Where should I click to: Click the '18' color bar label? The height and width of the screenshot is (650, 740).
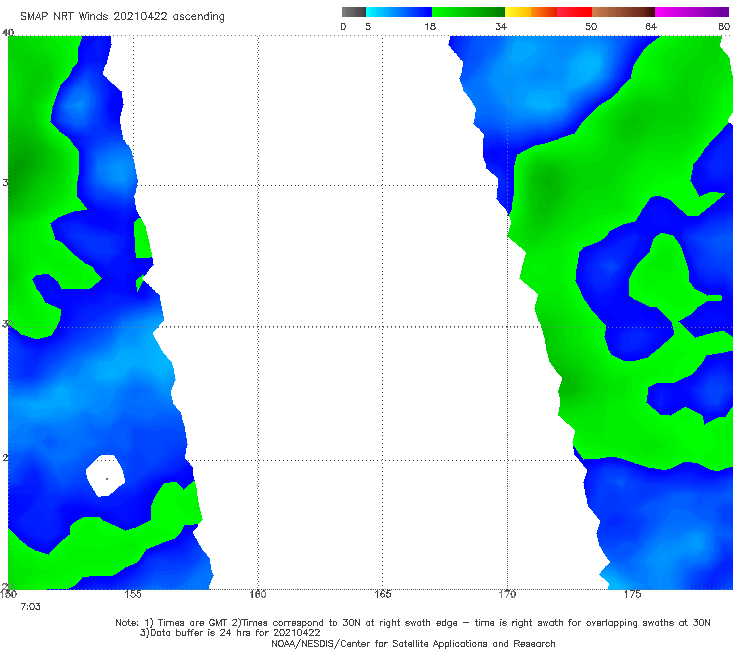tap(430, 27)
